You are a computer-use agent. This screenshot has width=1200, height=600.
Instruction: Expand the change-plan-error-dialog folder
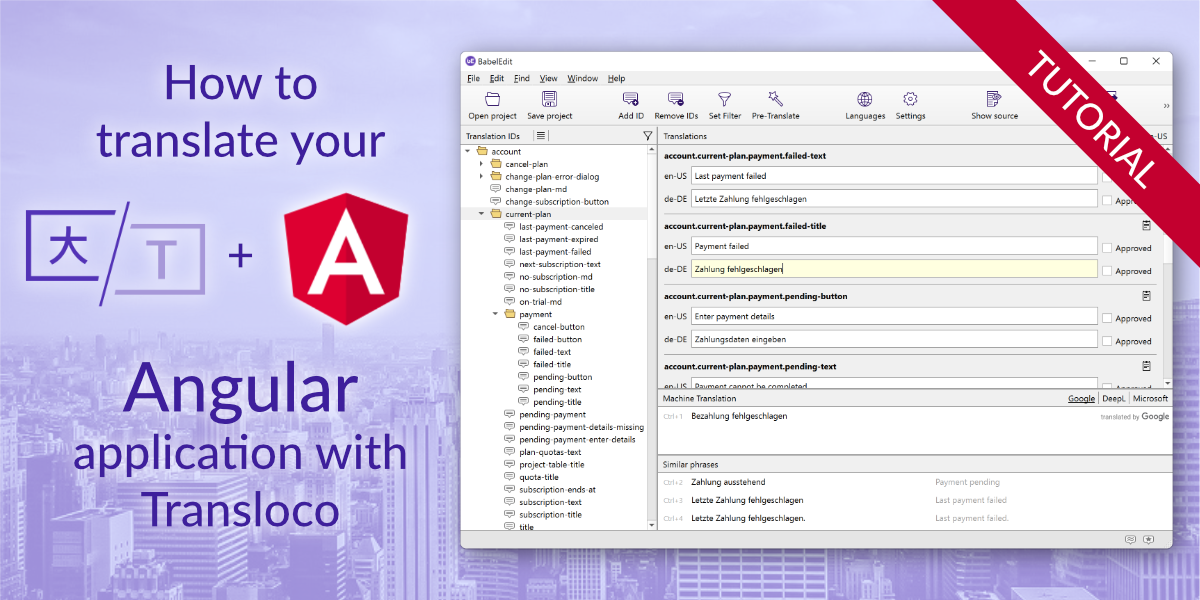click(481, 176)
